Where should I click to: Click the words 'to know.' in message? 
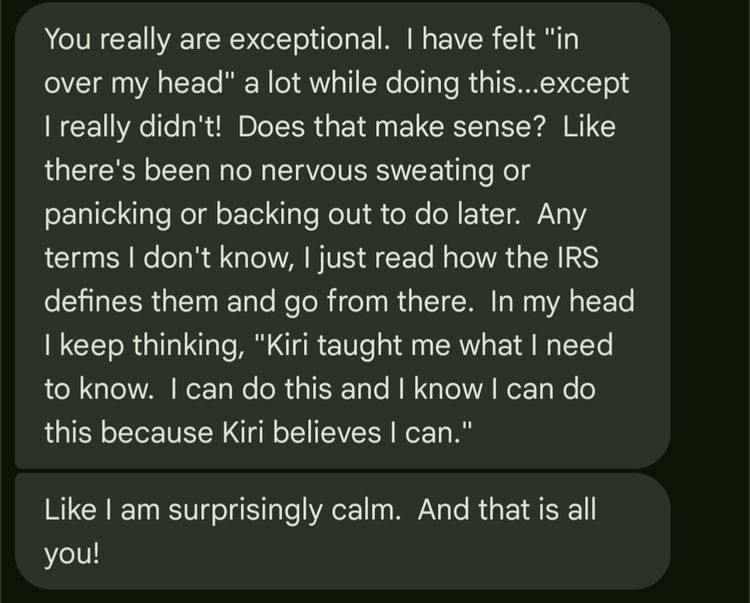(x=99, y=389)
